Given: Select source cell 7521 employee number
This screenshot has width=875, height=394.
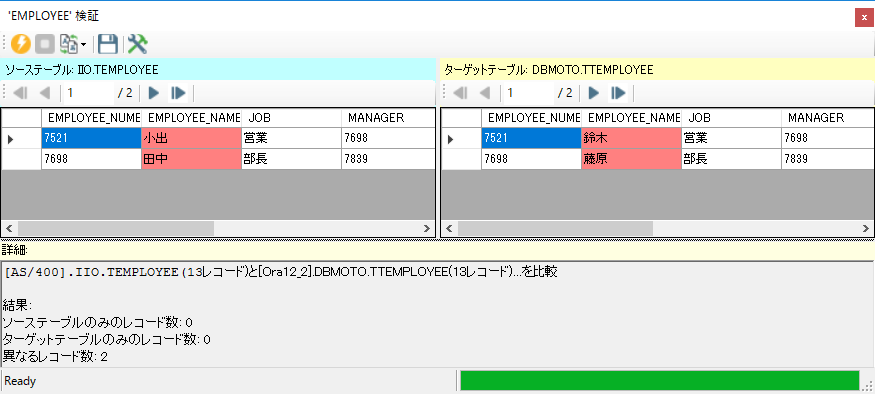Looking at the screenshot, I should [x=92, y=138].
